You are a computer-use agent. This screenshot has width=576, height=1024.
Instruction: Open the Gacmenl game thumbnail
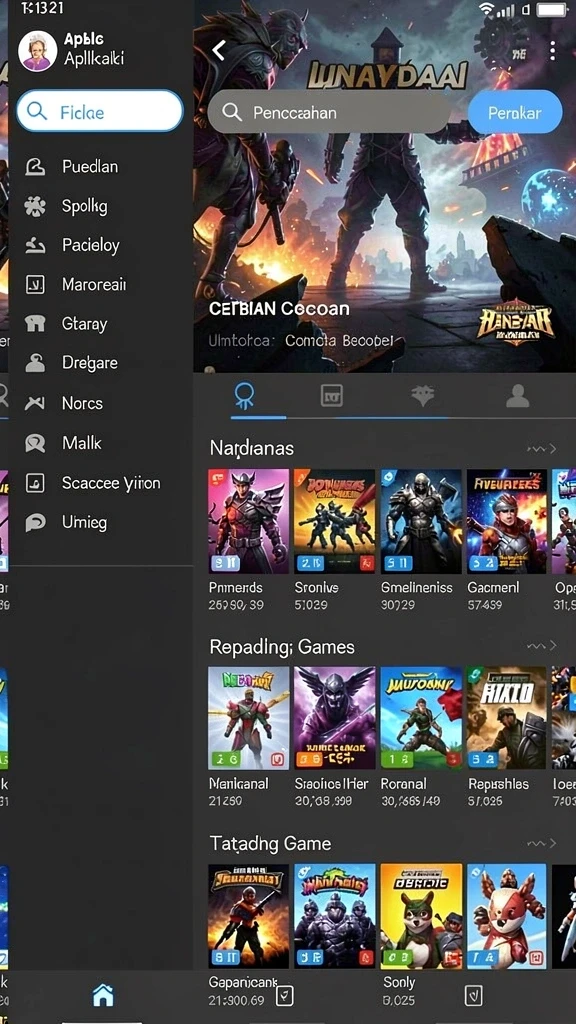tap(507, 521)
